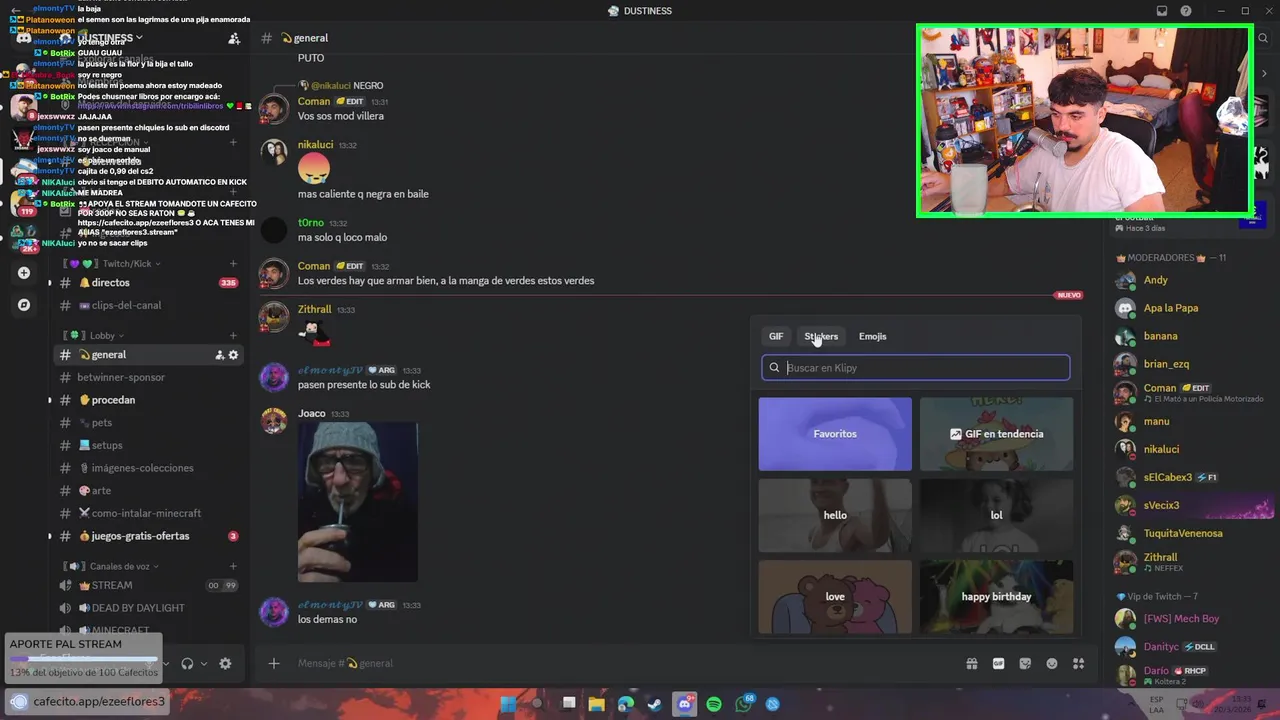1280x720 pixels.
Task: Open the sticker picker icon in message bar
Action: coord(1025,663)
